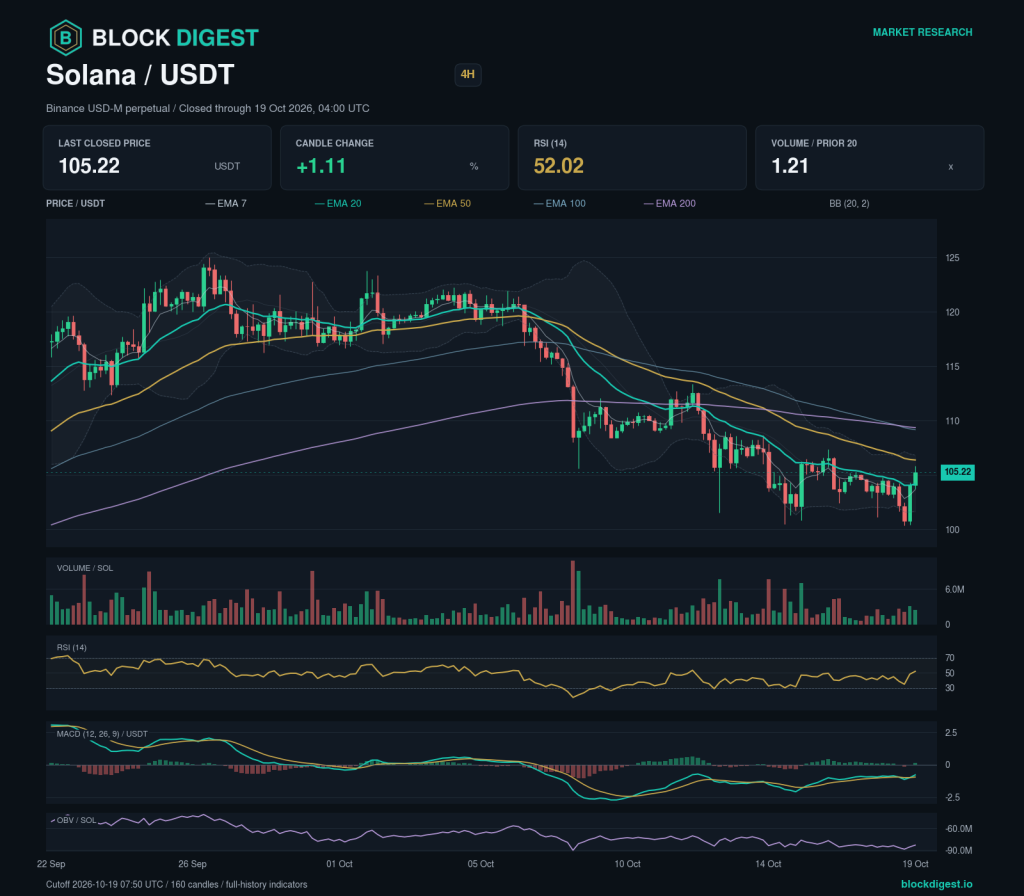Click the OBV / SOL panel label

tap(76, 820)
